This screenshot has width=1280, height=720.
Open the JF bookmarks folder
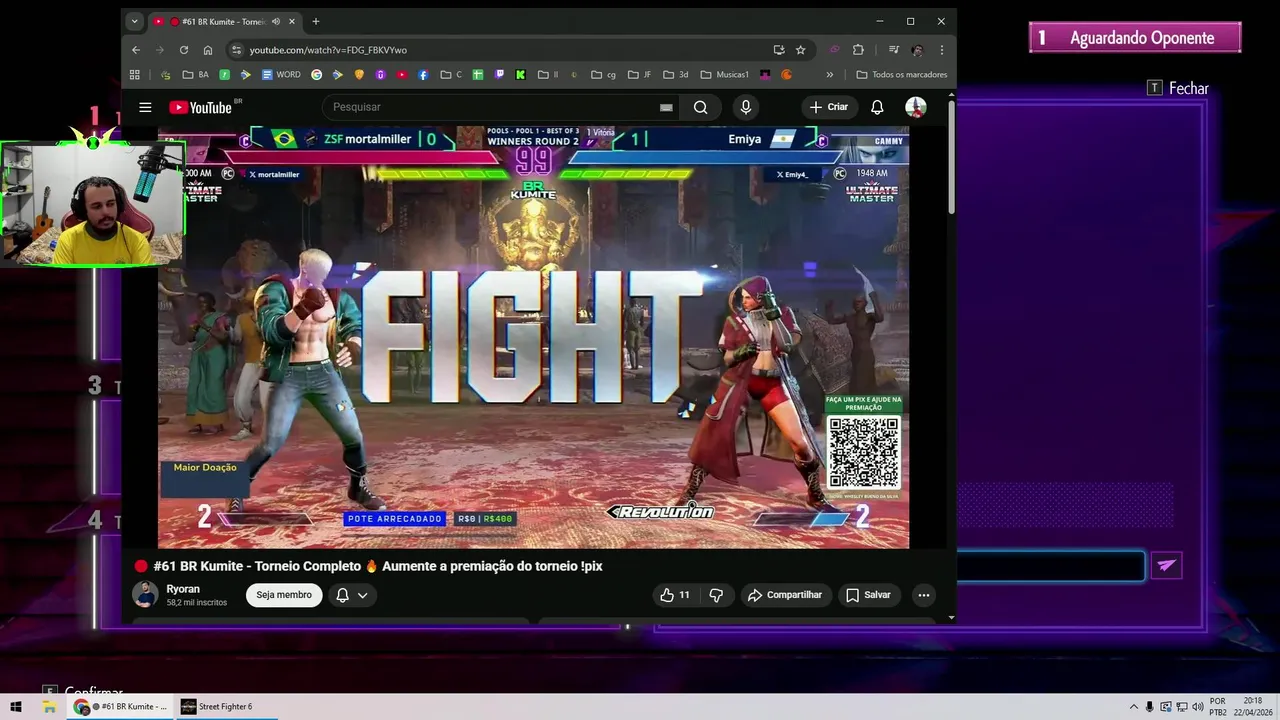[x=639, y=75]
